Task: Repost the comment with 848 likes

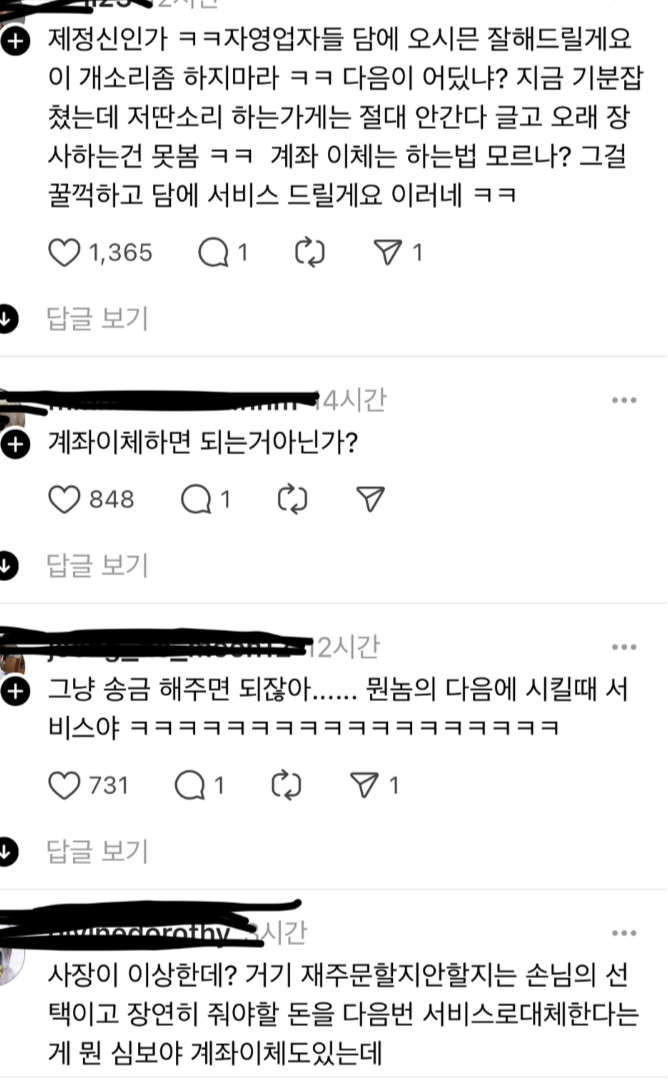Action: point(293,499)
